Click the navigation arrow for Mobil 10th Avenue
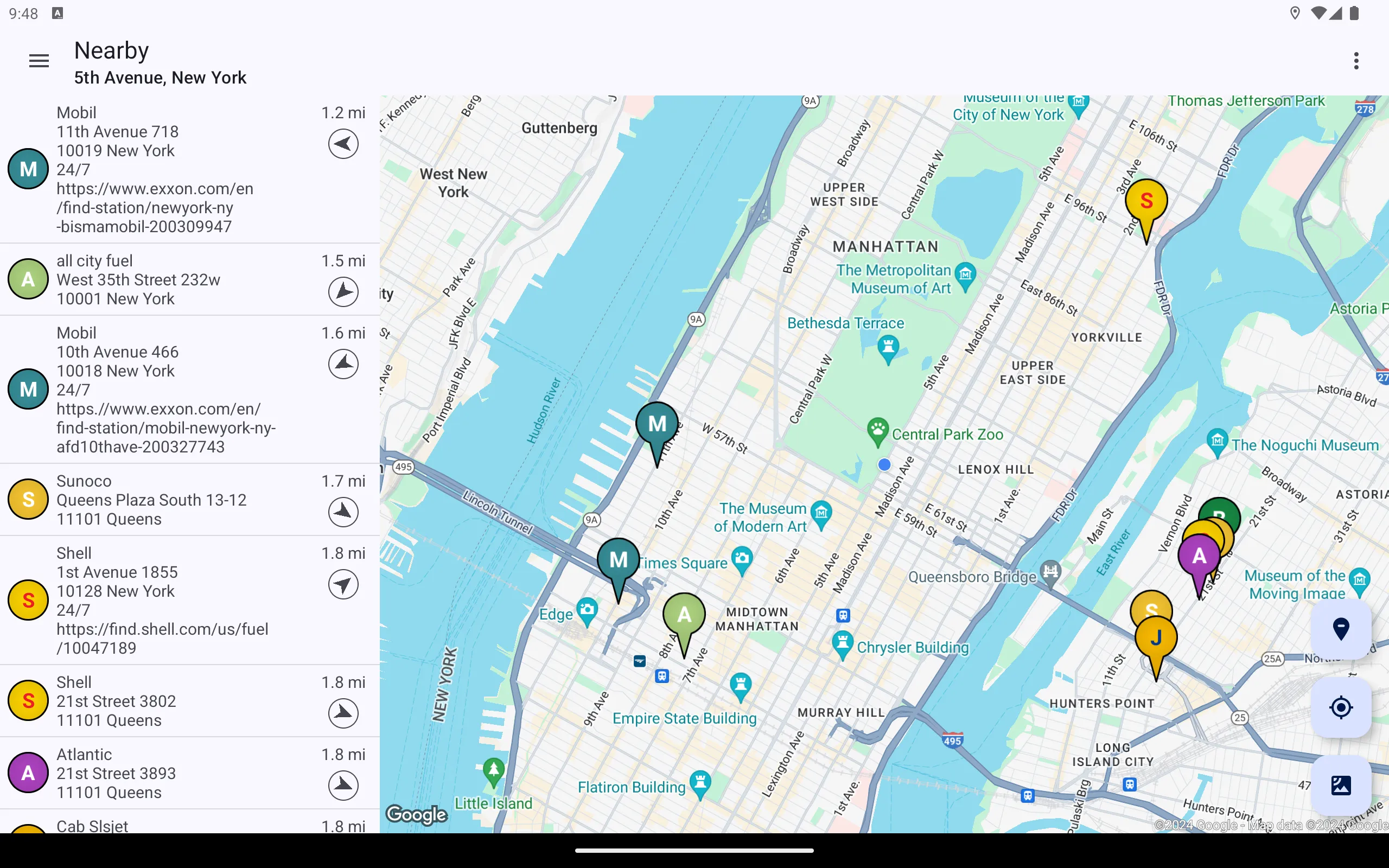This screenshot has width=1389, height=868. tap(343, 364)
